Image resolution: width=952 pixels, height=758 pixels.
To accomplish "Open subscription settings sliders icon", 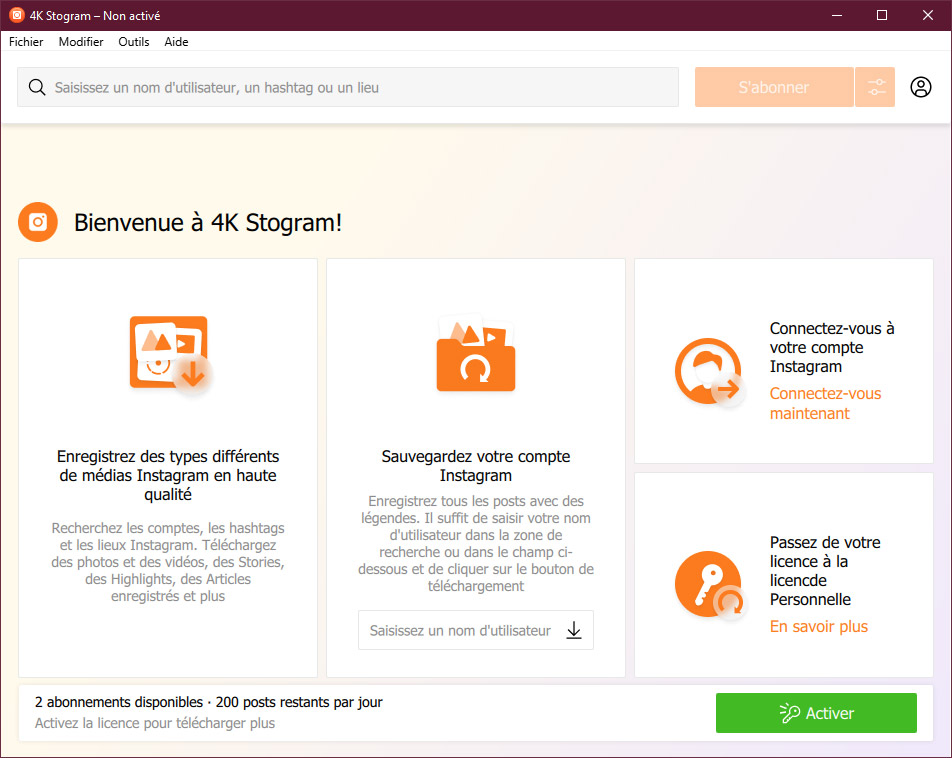I will (875, 87).
